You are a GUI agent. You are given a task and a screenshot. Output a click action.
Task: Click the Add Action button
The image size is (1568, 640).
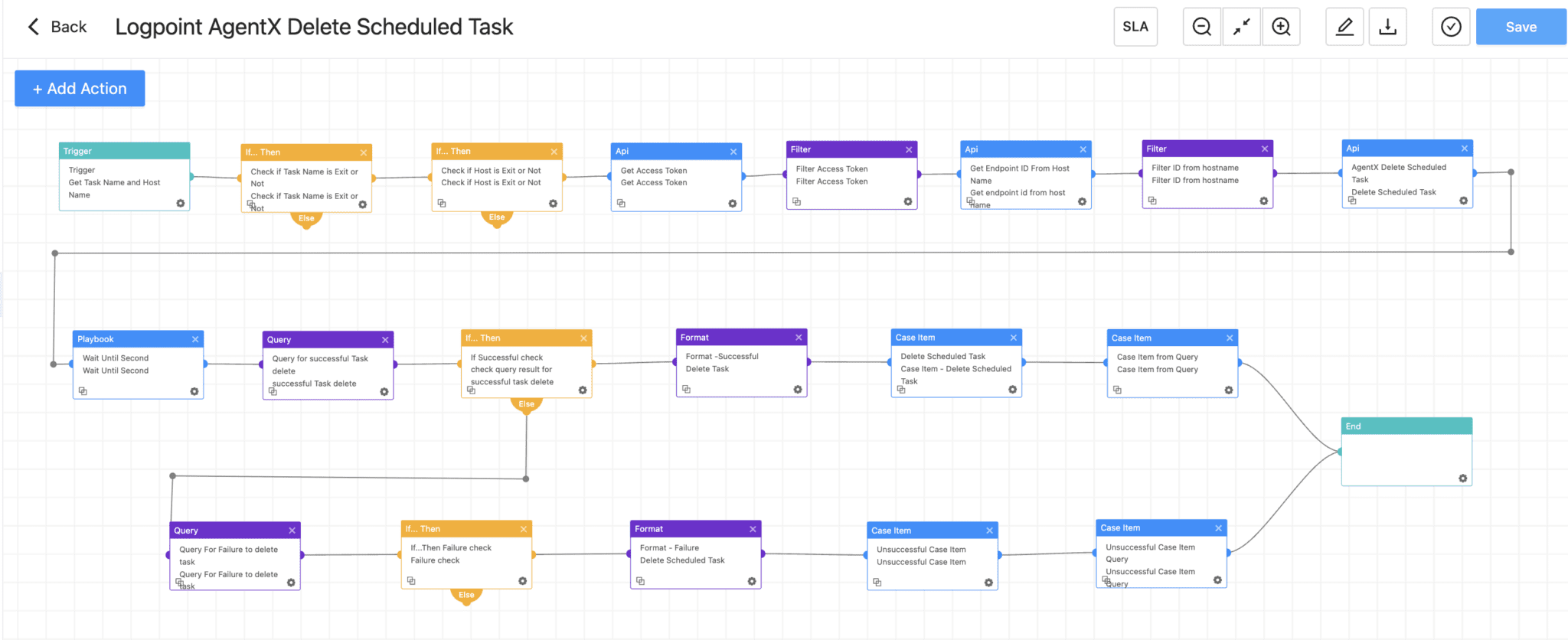80,89
